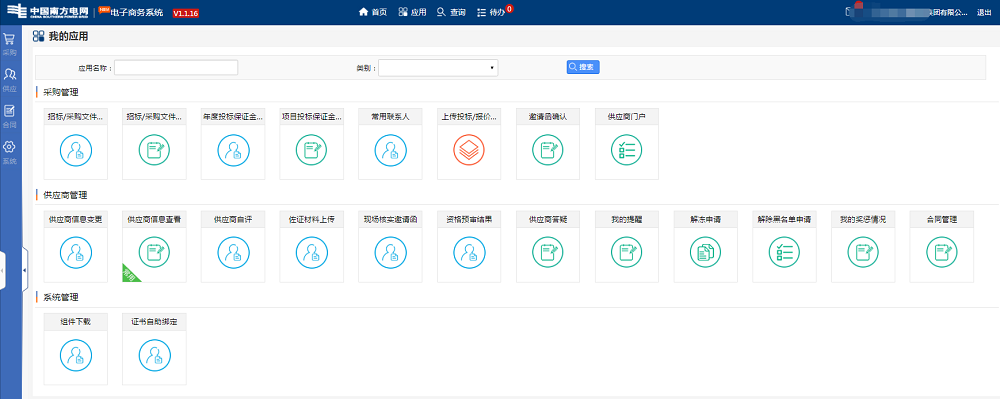Screen dimensions: 1000x399
Task: Click the 电子商务系统 title text
Action: pos(136,13)
